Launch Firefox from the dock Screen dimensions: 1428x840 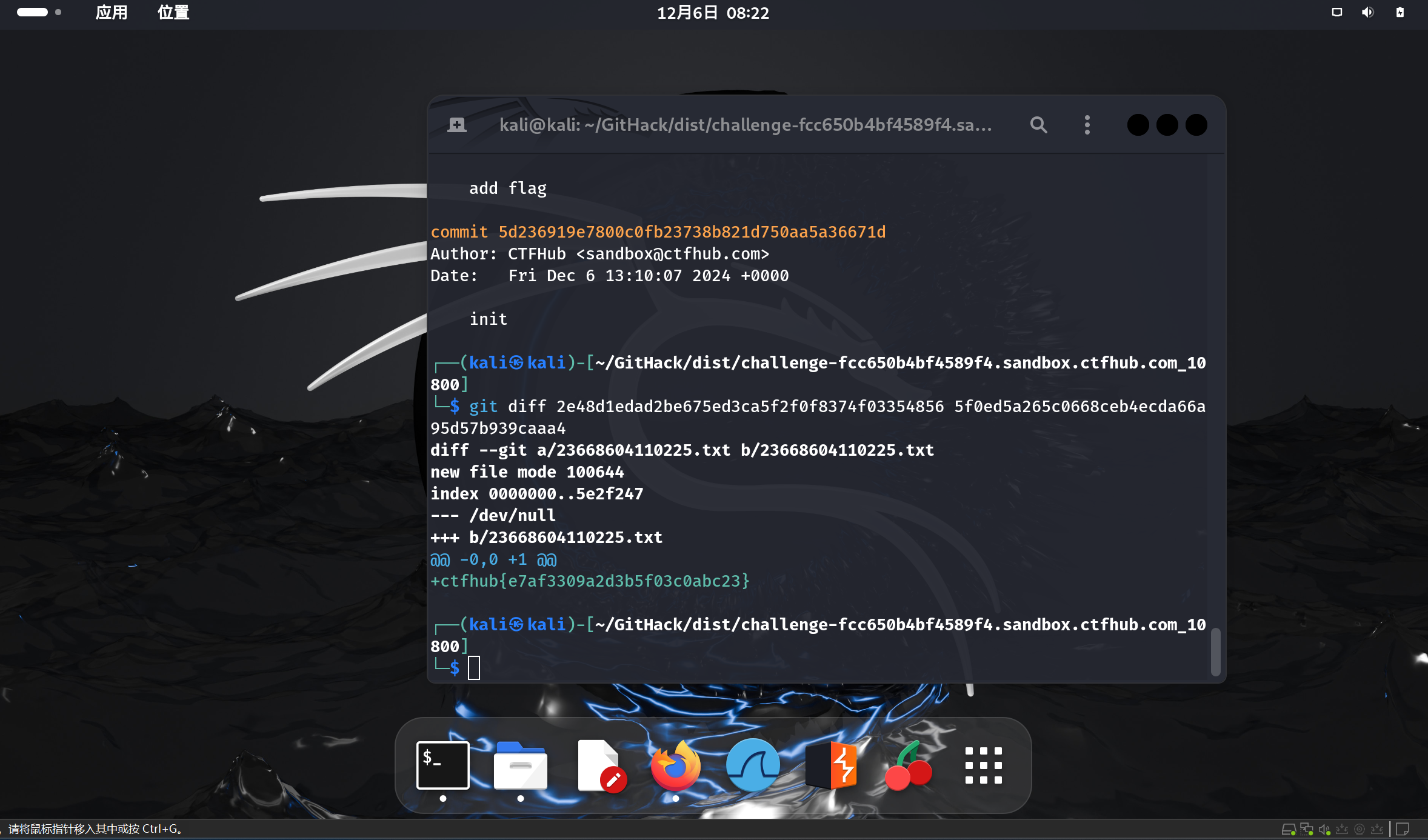[675, 765]
